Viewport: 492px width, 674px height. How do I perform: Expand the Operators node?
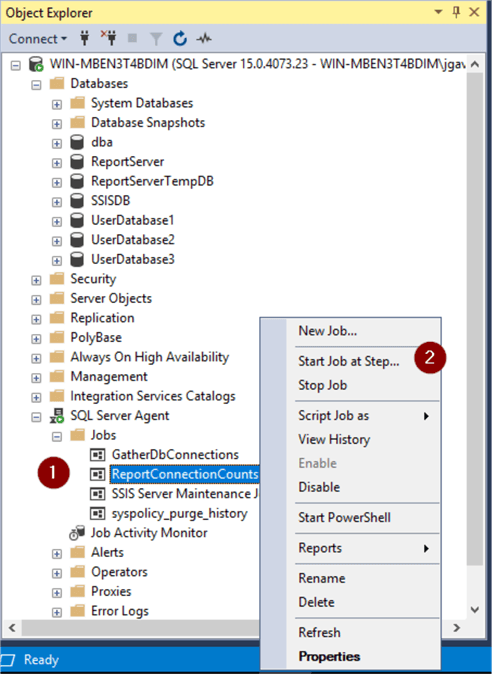57,573
